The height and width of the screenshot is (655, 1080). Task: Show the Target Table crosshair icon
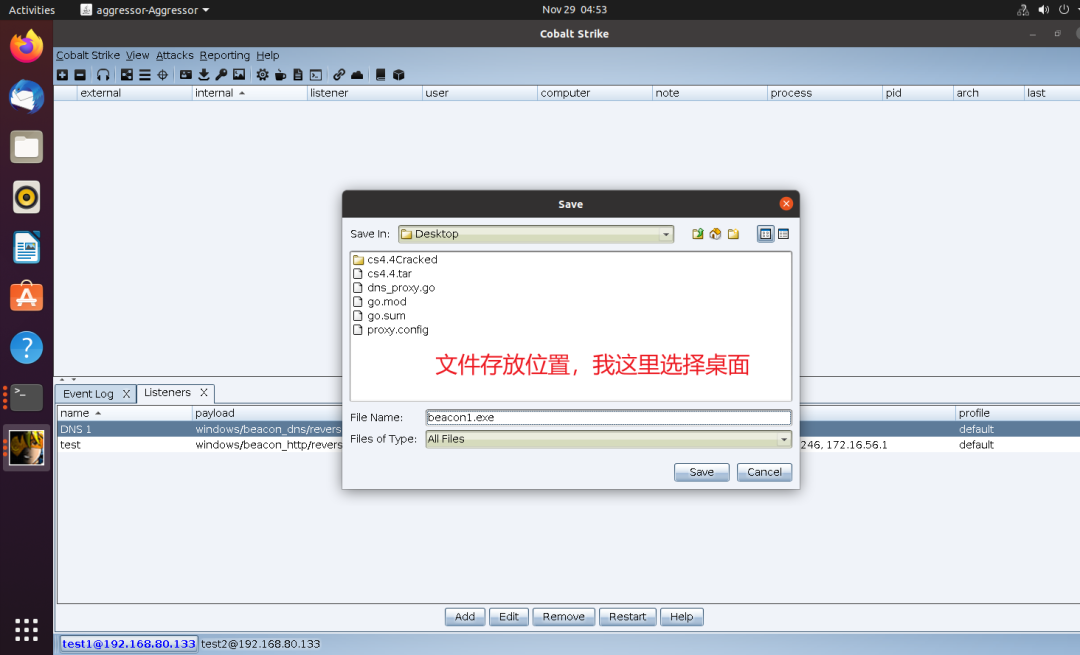click(163, 75)
